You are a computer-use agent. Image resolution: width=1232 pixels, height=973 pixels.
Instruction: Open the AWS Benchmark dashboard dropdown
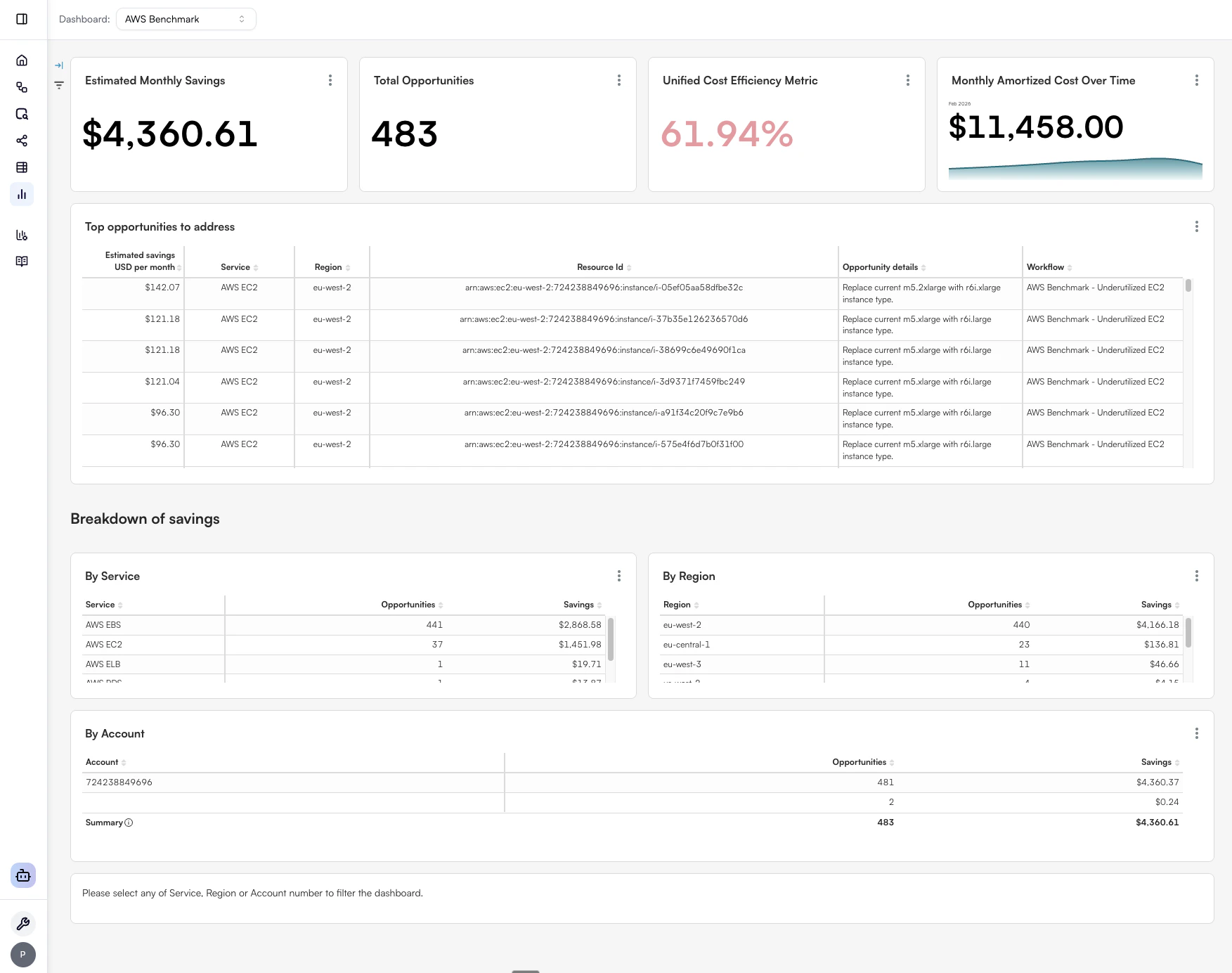point(186,19)
